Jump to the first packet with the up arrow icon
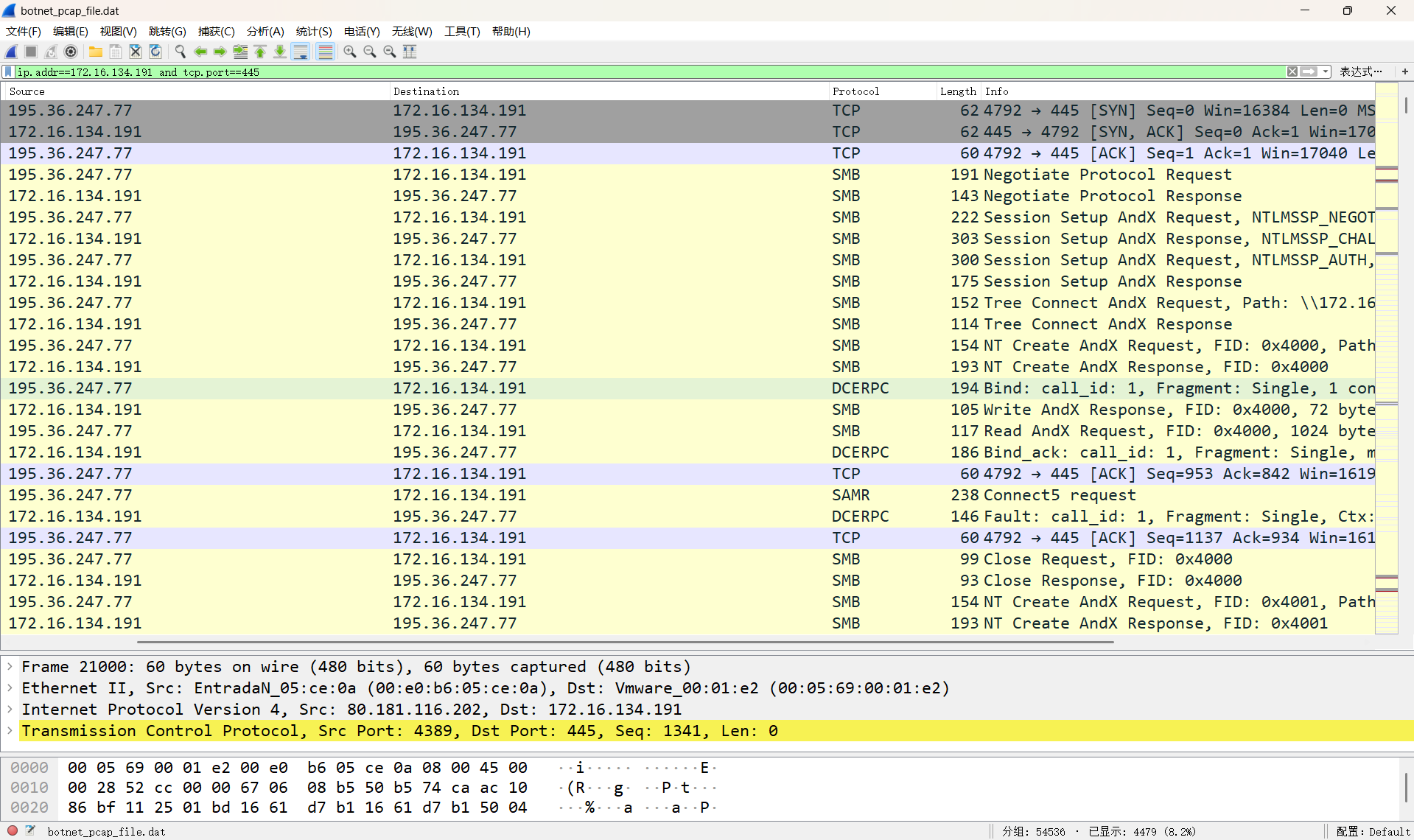Screen dimensions: 1414x840 [x=260, y=52]
